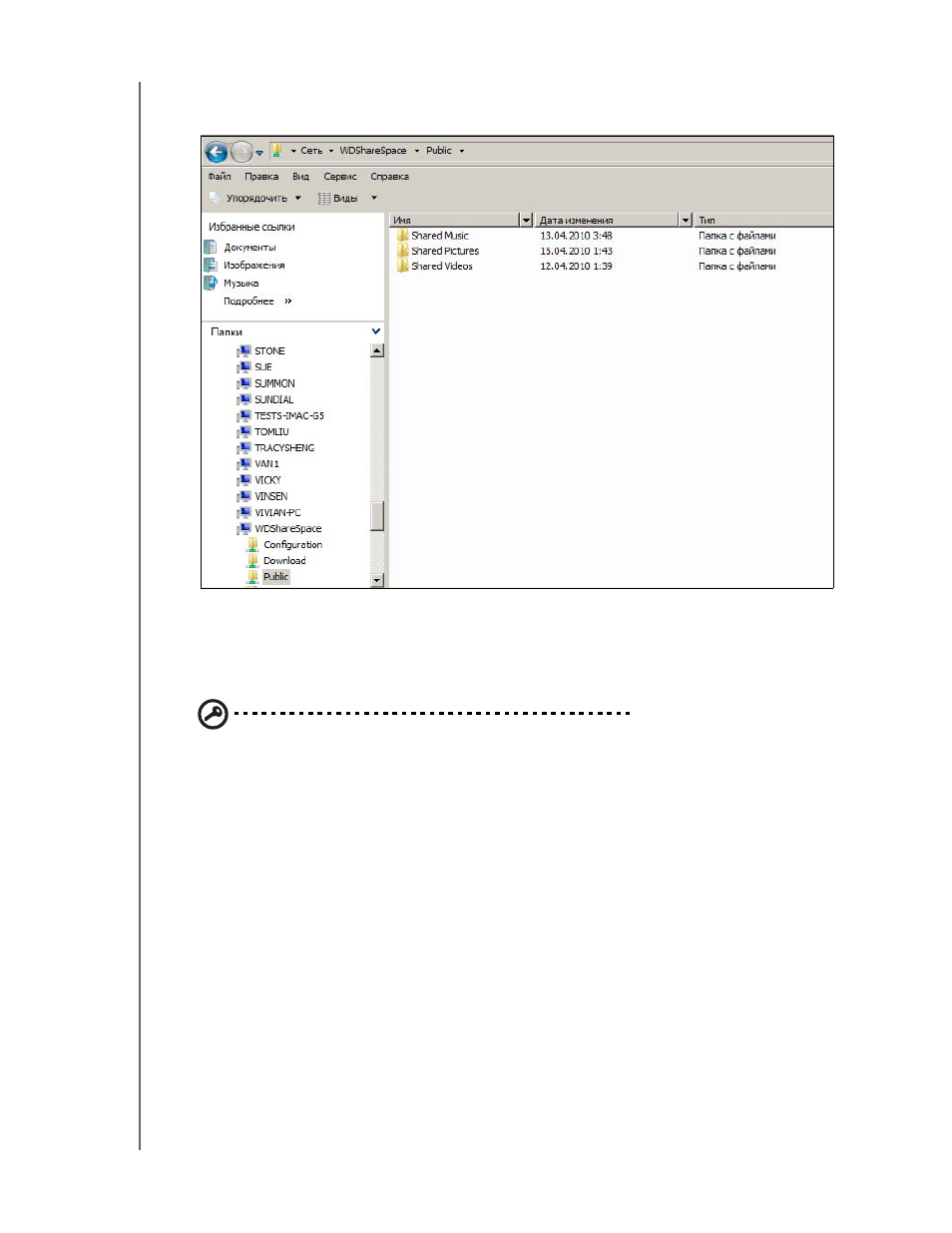Open the Имя column filter dropdown arrow

(526, 220)
